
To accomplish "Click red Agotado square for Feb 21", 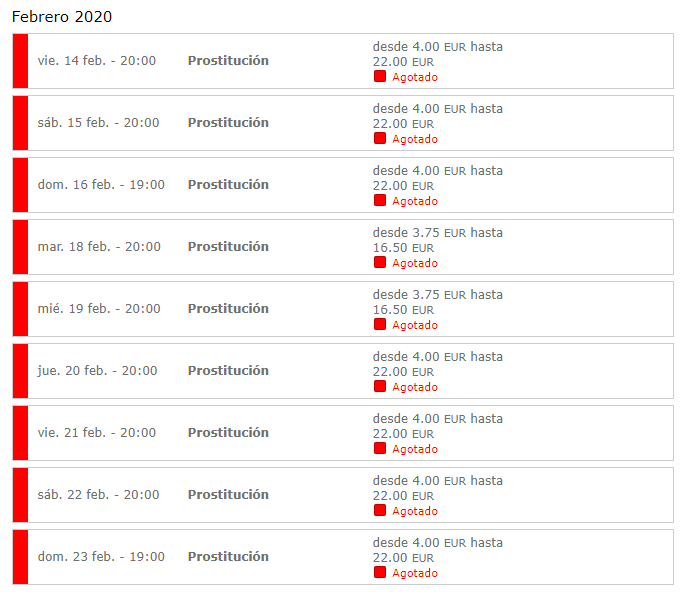I will click(380, 448).
